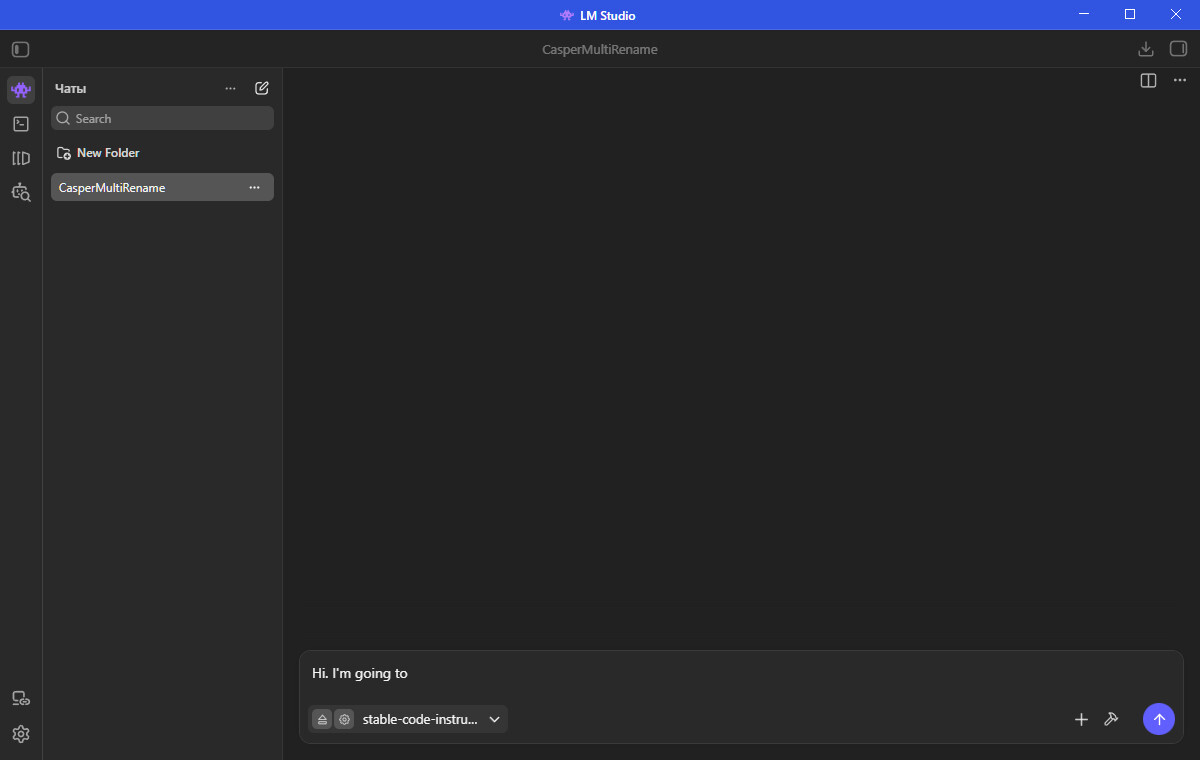1200x760 pixels.
Task: Open the Чаты panel more options
Action: click(231, 88)
